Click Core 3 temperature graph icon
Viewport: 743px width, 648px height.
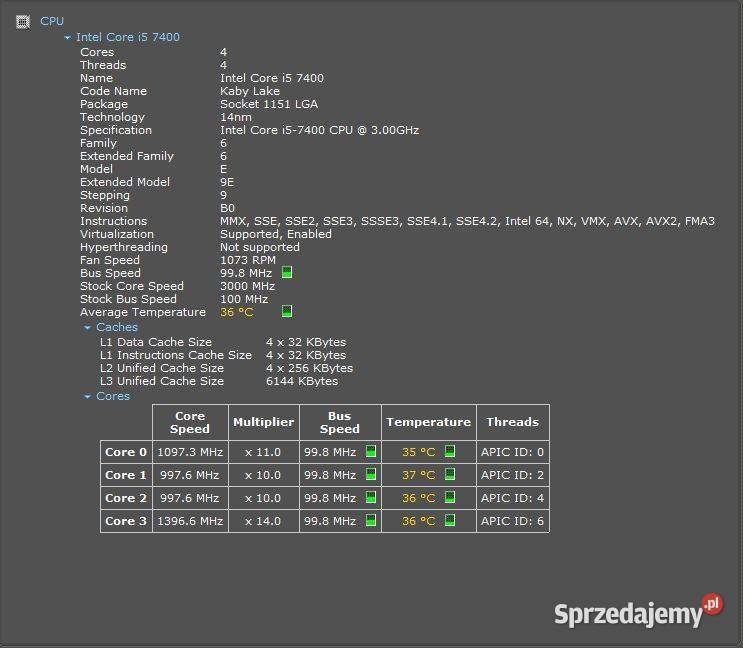(450, 520)
